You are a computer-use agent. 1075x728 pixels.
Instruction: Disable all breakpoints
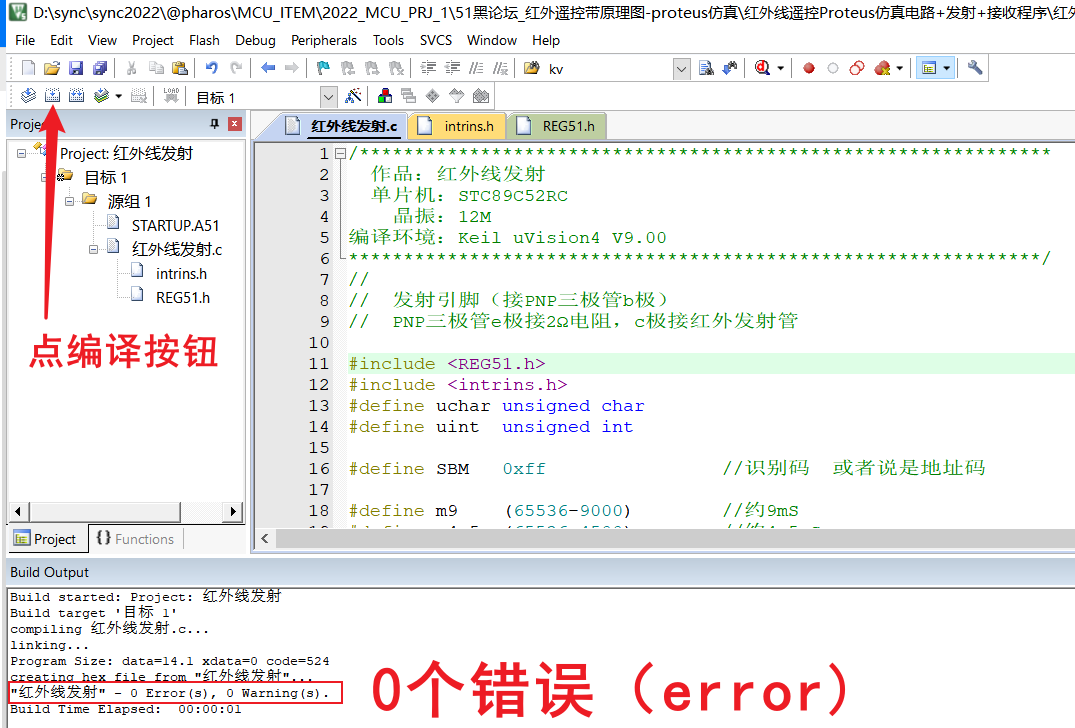tap(858, 67)
